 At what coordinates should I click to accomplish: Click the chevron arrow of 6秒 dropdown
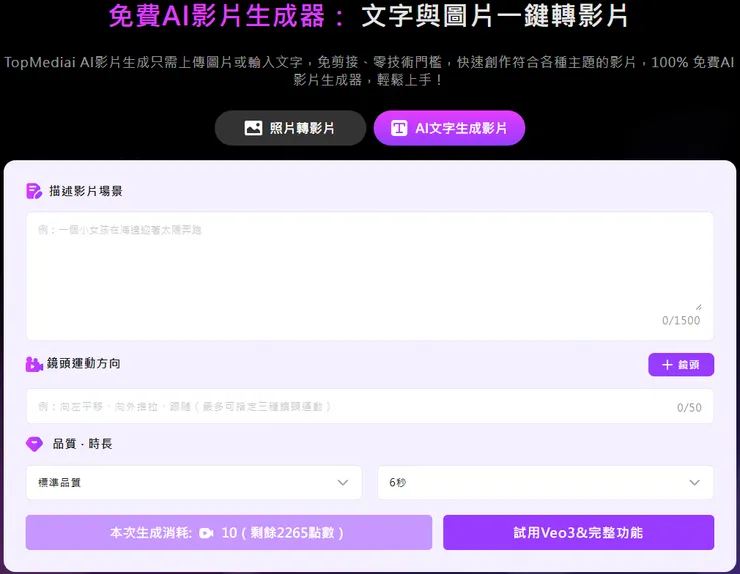[x=694, y=482]
